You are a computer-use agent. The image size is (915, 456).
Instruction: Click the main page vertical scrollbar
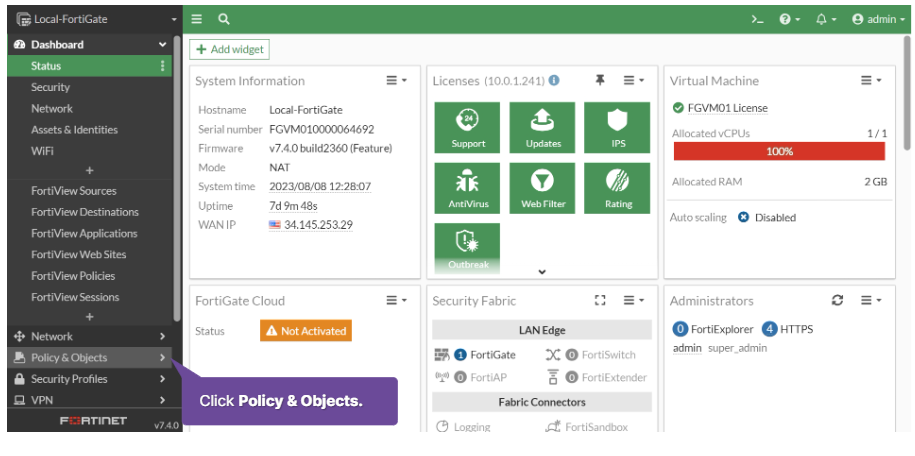(x=906, y=93)
